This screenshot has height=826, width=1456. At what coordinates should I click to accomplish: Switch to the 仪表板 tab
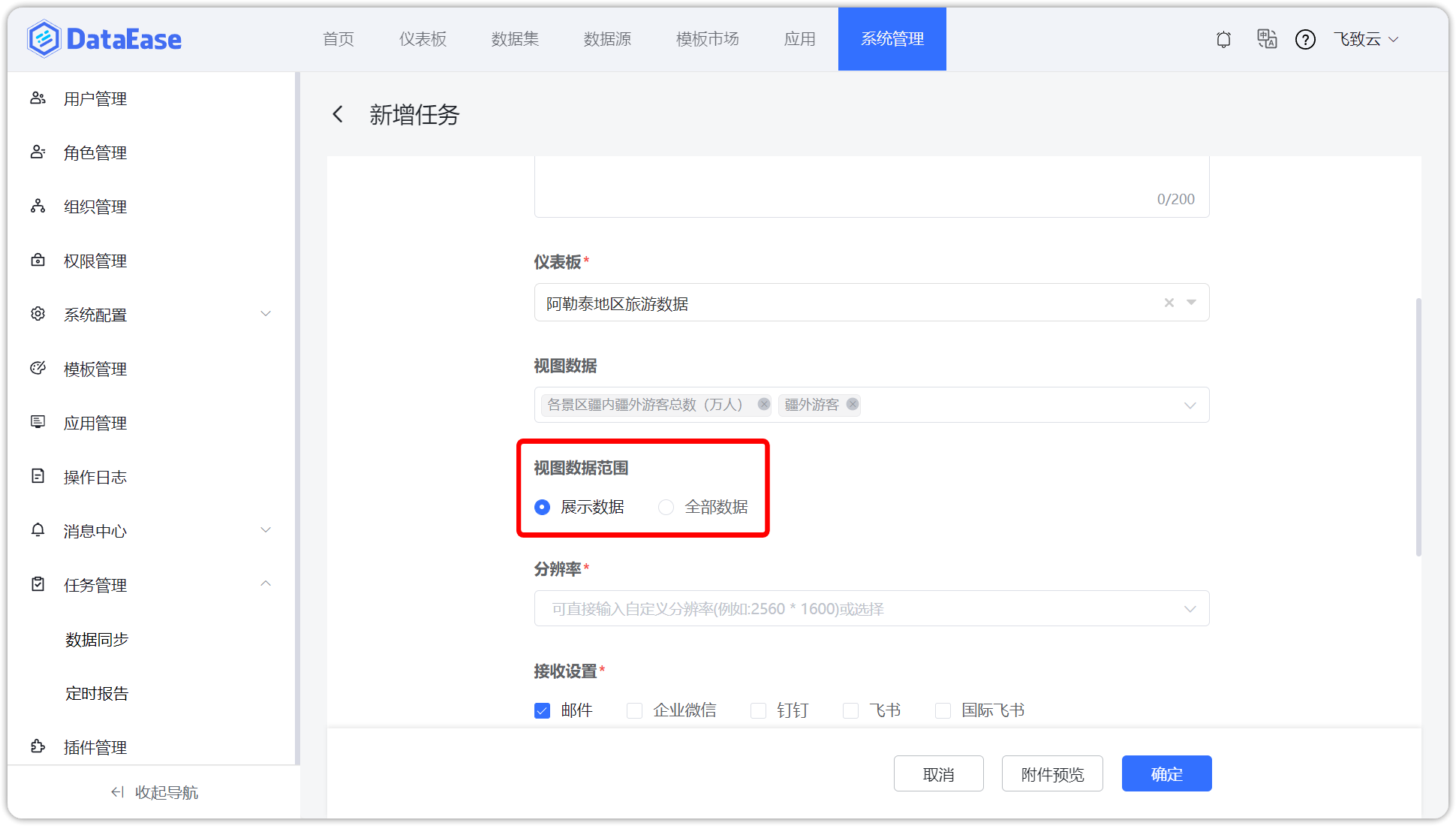[x=423, y=39]
